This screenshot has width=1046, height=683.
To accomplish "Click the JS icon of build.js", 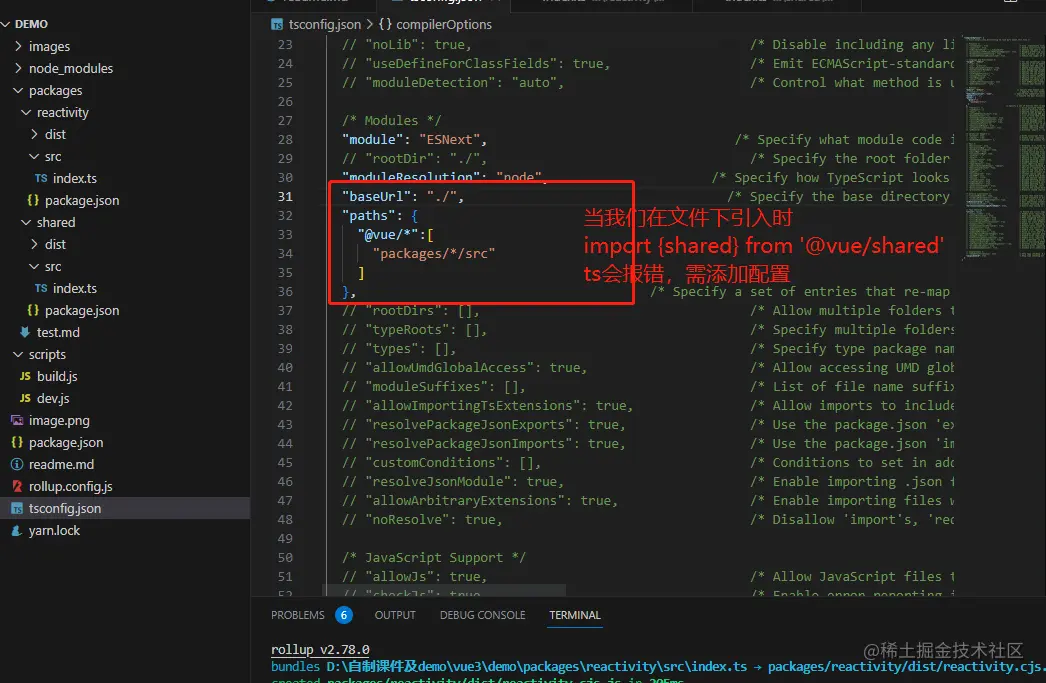I will pos(25,376).
